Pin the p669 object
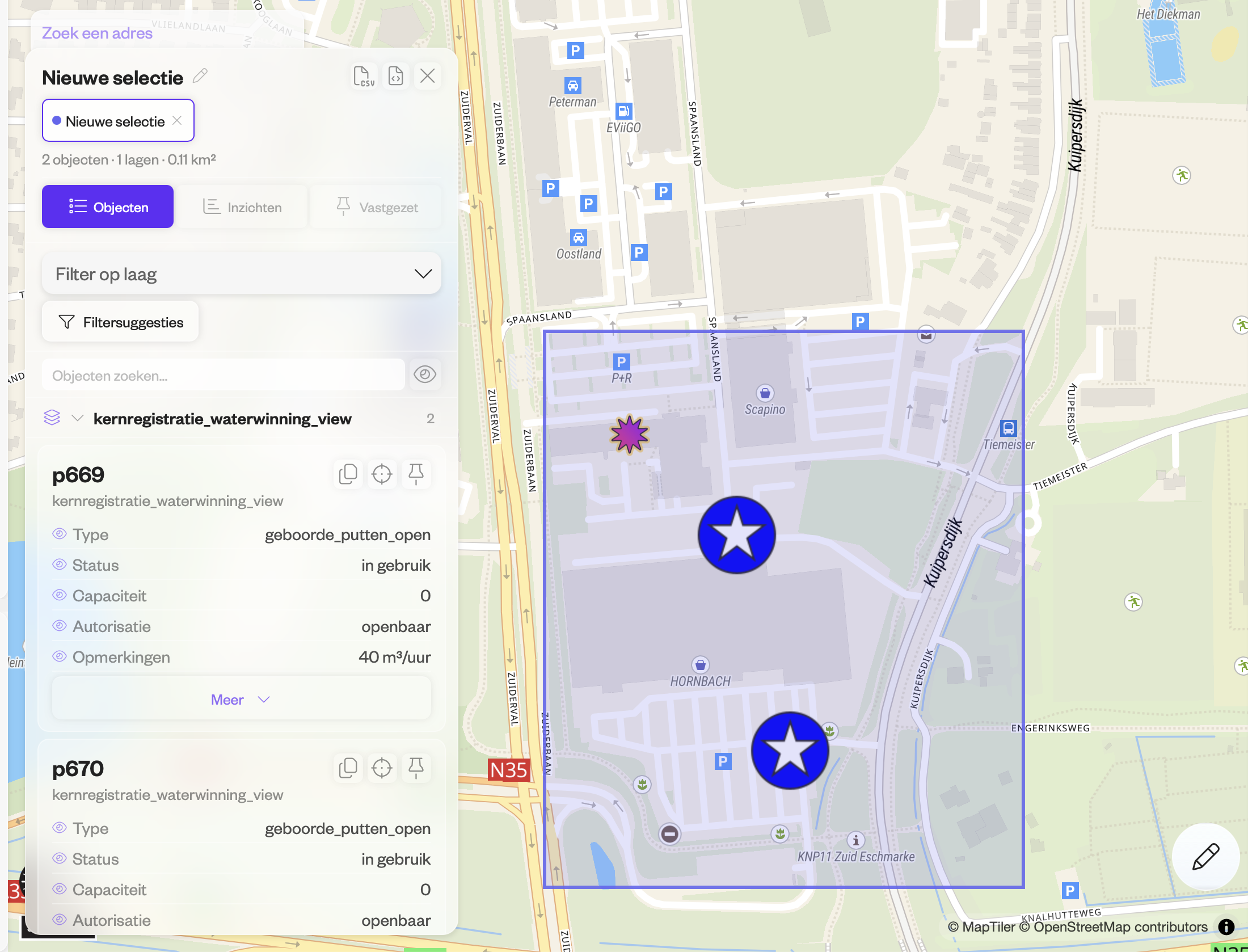Viewport: 1248px width, 952px height. click(416, 474)
